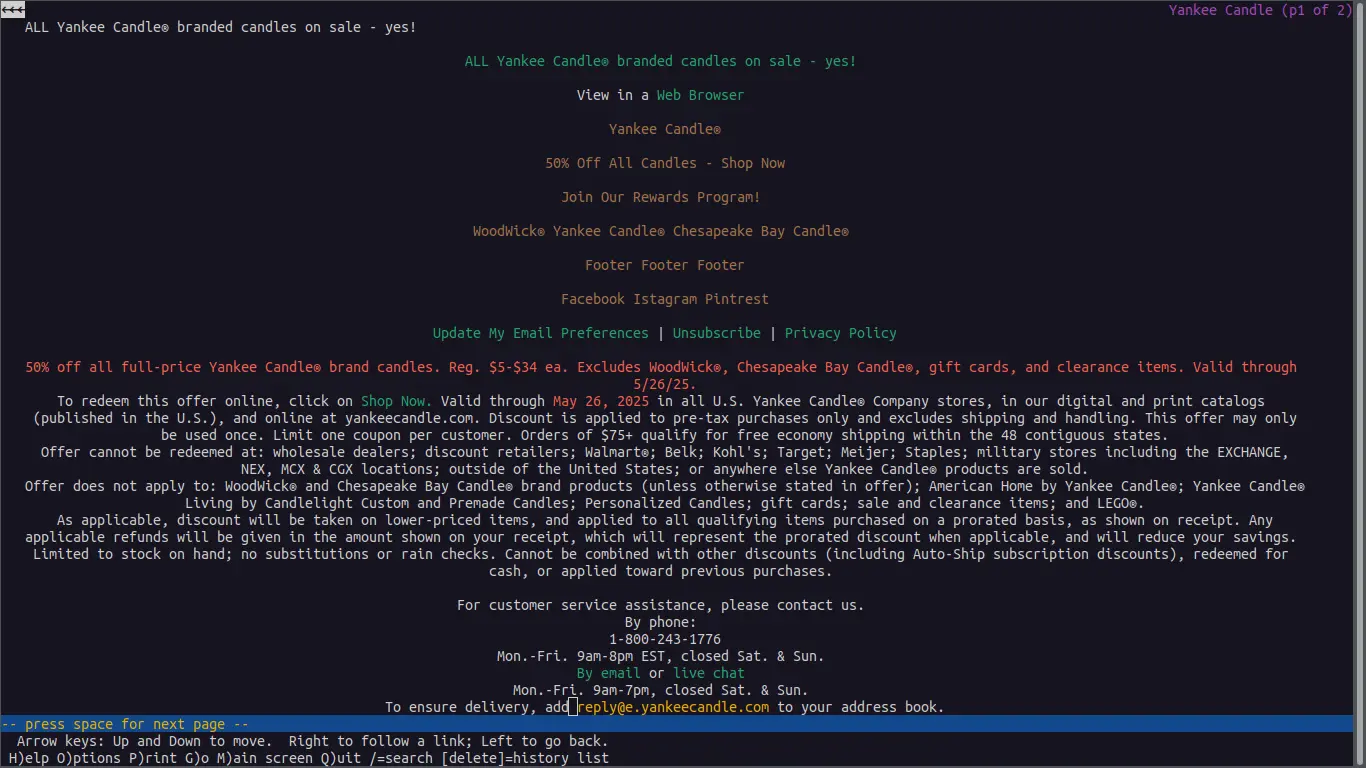
Task: Click the Unsubscribe link
Action: coord(716,333)
